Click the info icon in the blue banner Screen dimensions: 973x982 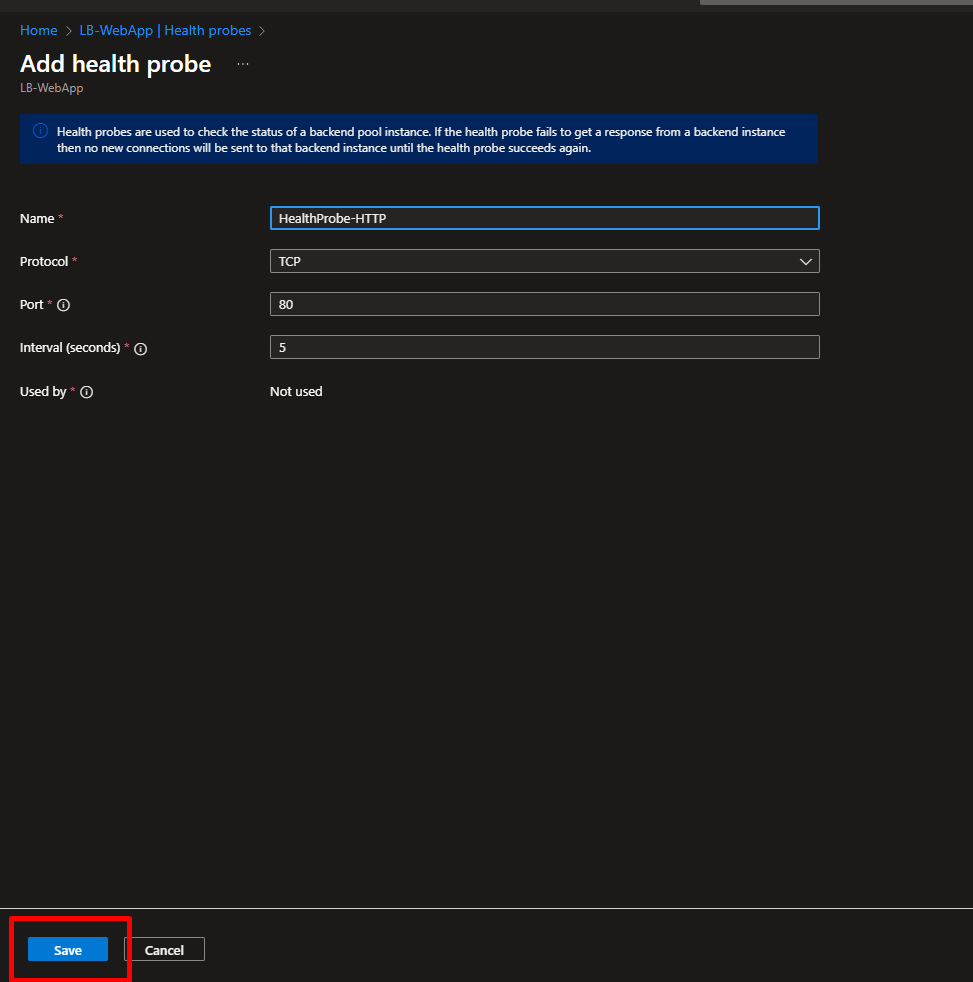(40, 131)
